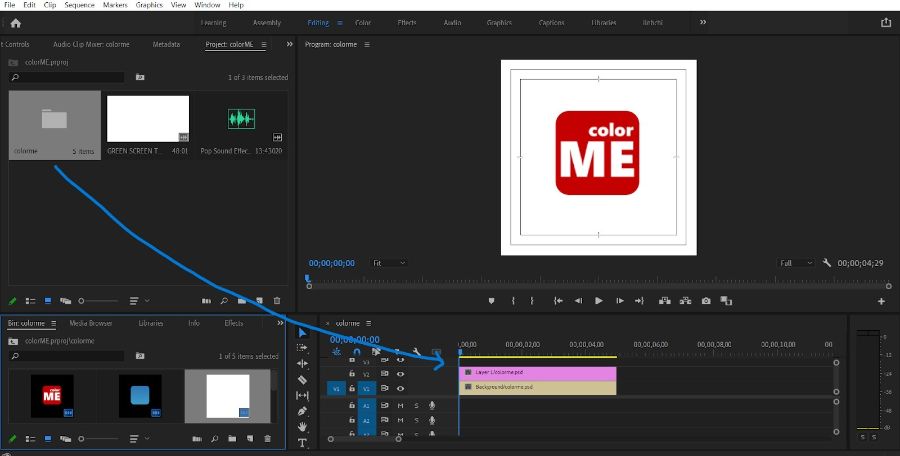Toggle nest insert mode in timeline
900x456 pixels.
pyautogui.click(x=336, y=352)
